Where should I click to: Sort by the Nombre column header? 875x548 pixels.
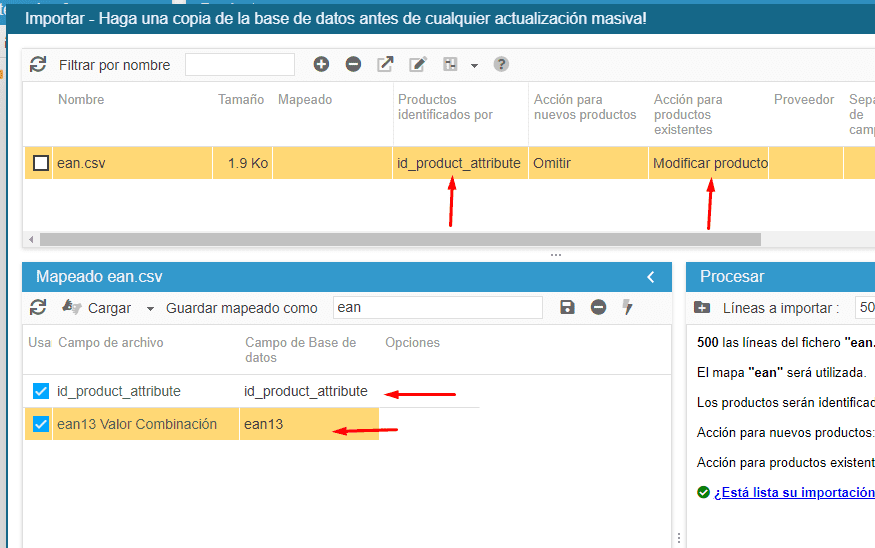tap(81, 100)
